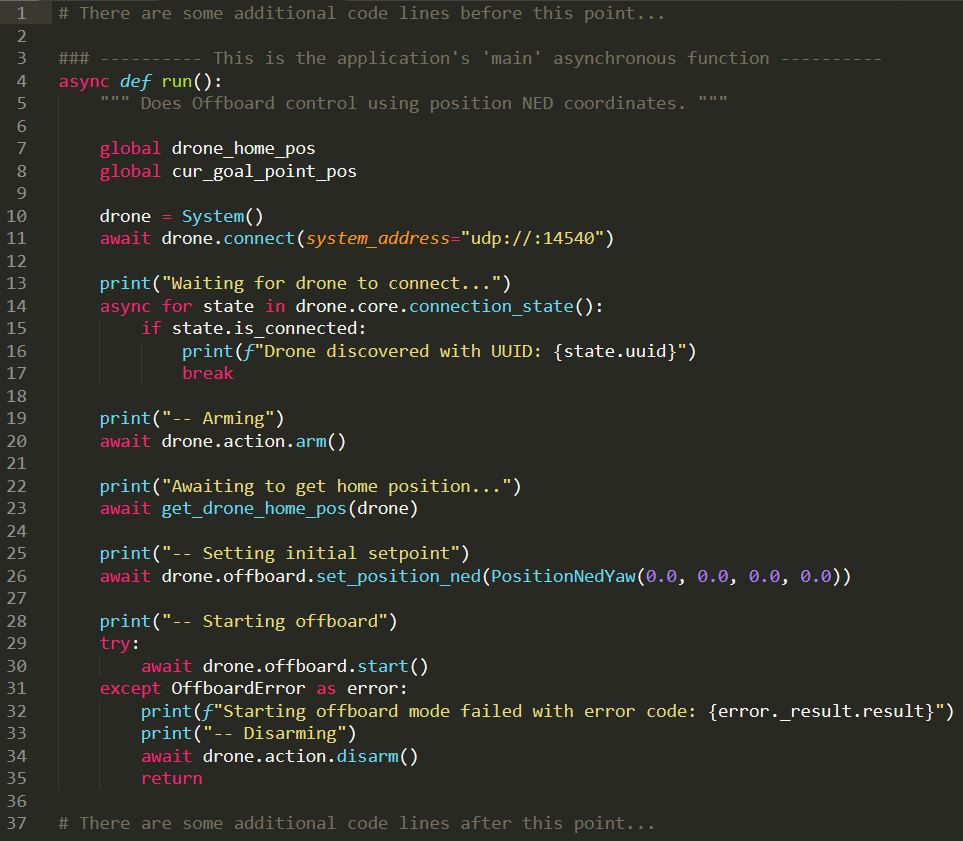Click "-- Setting initial setpoint" string

[x=311, y=553]
